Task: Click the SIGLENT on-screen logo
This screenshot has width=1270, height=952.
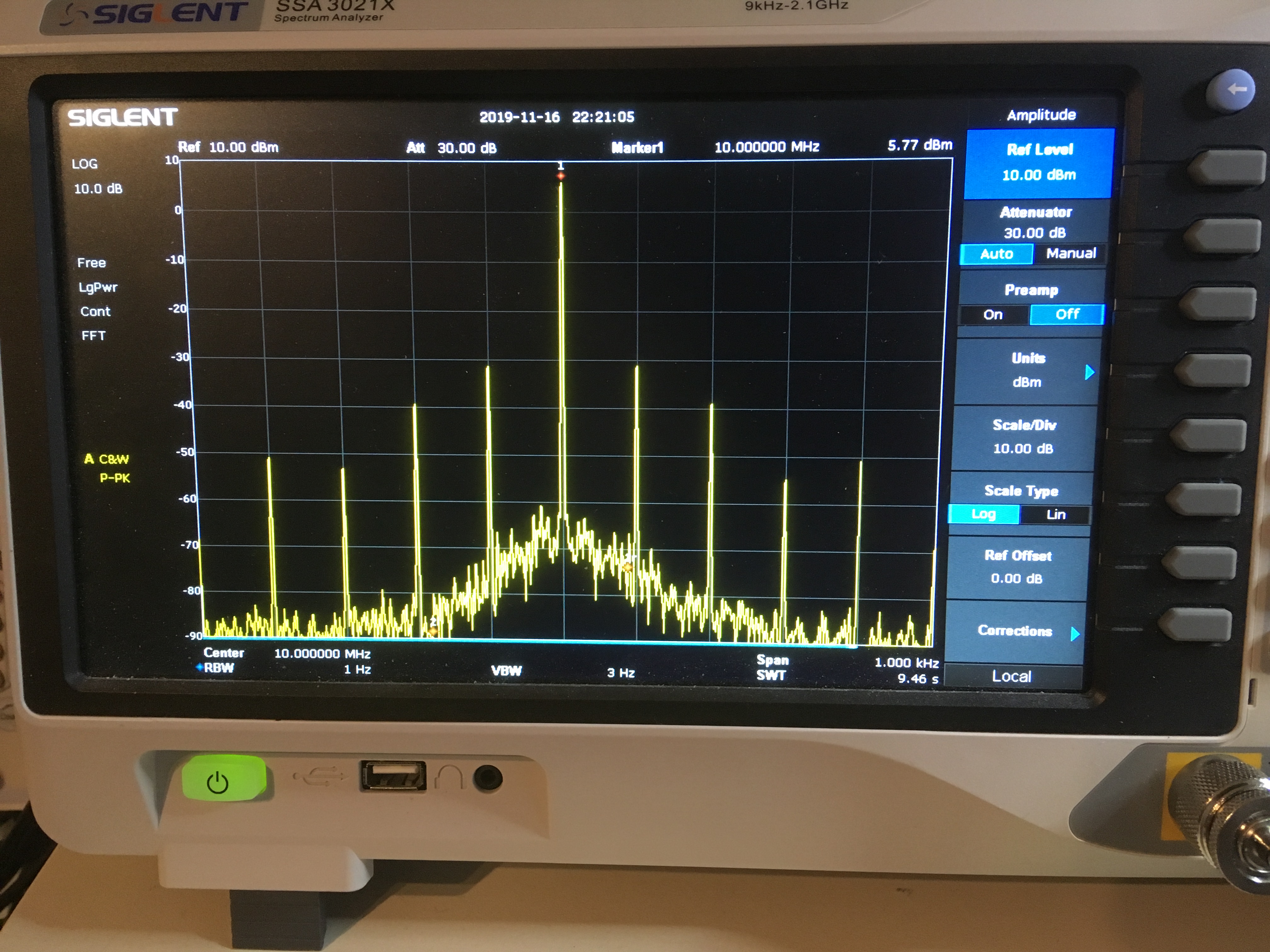Action: click(122, 118)
